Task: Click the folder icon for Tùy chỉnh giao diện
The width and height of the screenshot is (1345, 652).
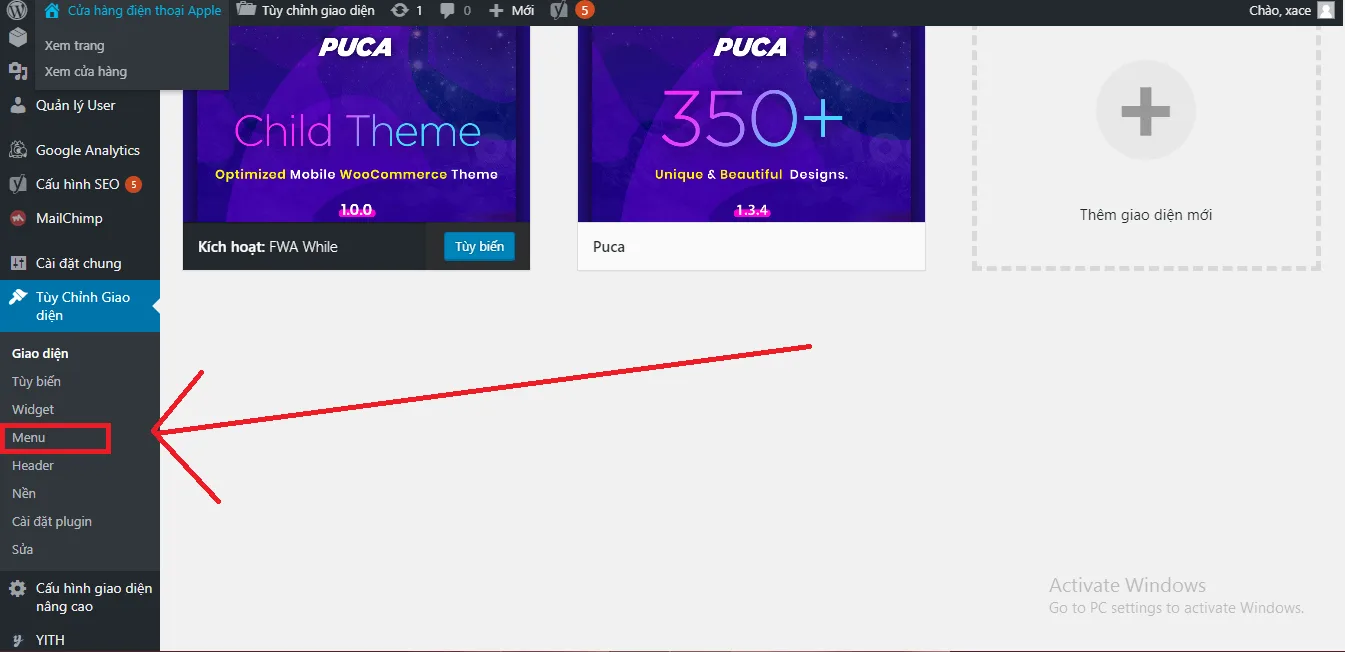Action: point(246,10)
